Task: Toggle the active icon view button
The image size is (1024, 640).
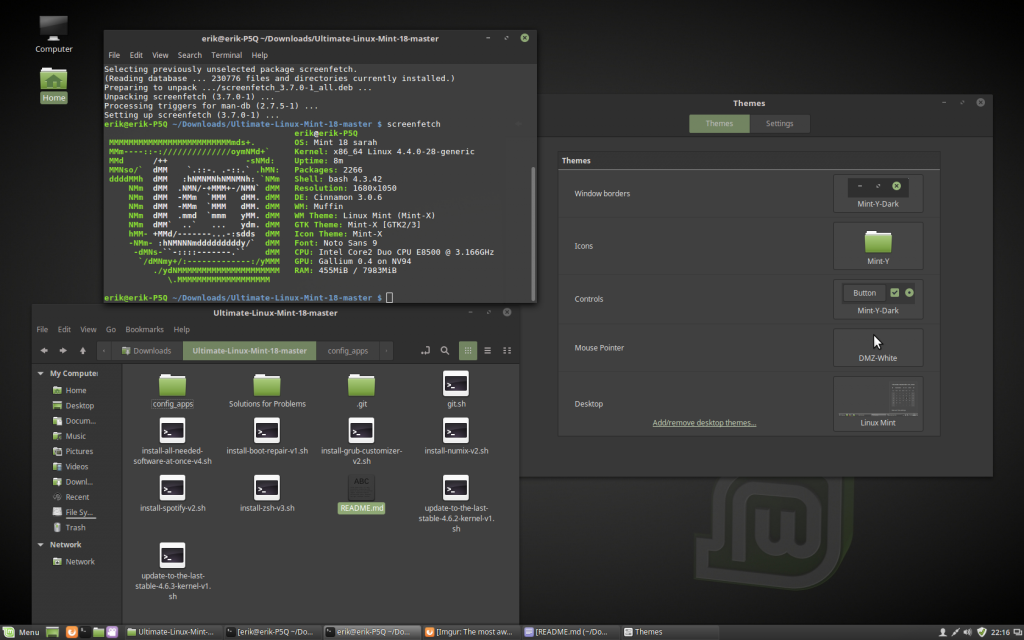Action: point(467,350)
